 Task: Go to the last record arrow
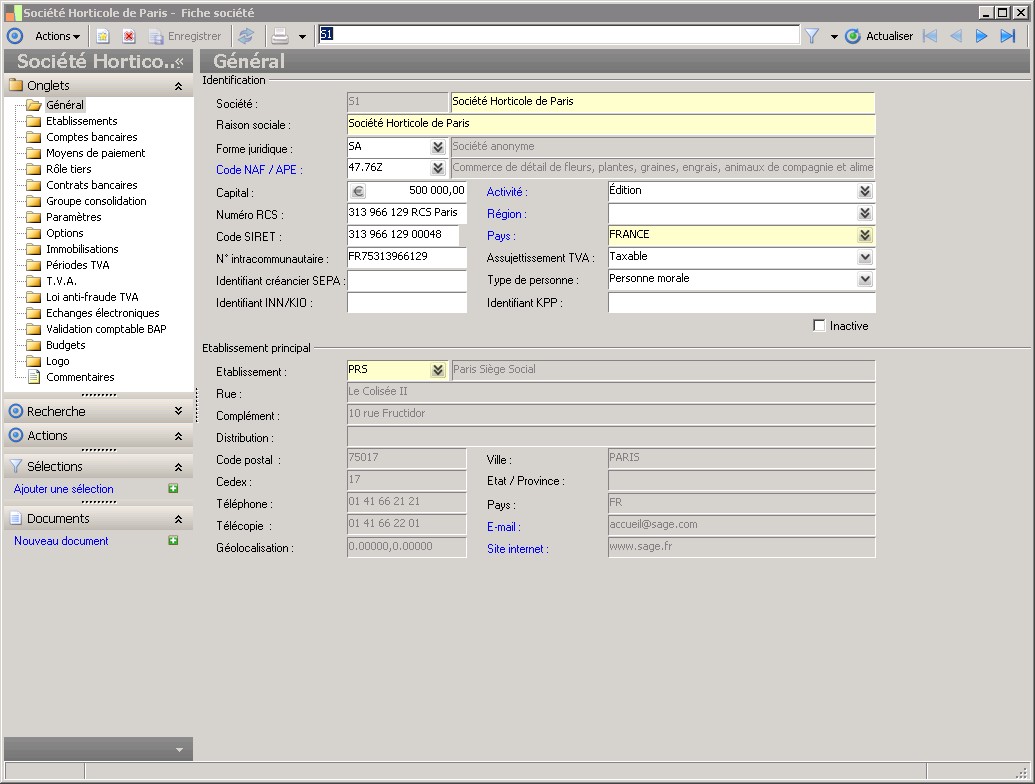(1008, 36)
